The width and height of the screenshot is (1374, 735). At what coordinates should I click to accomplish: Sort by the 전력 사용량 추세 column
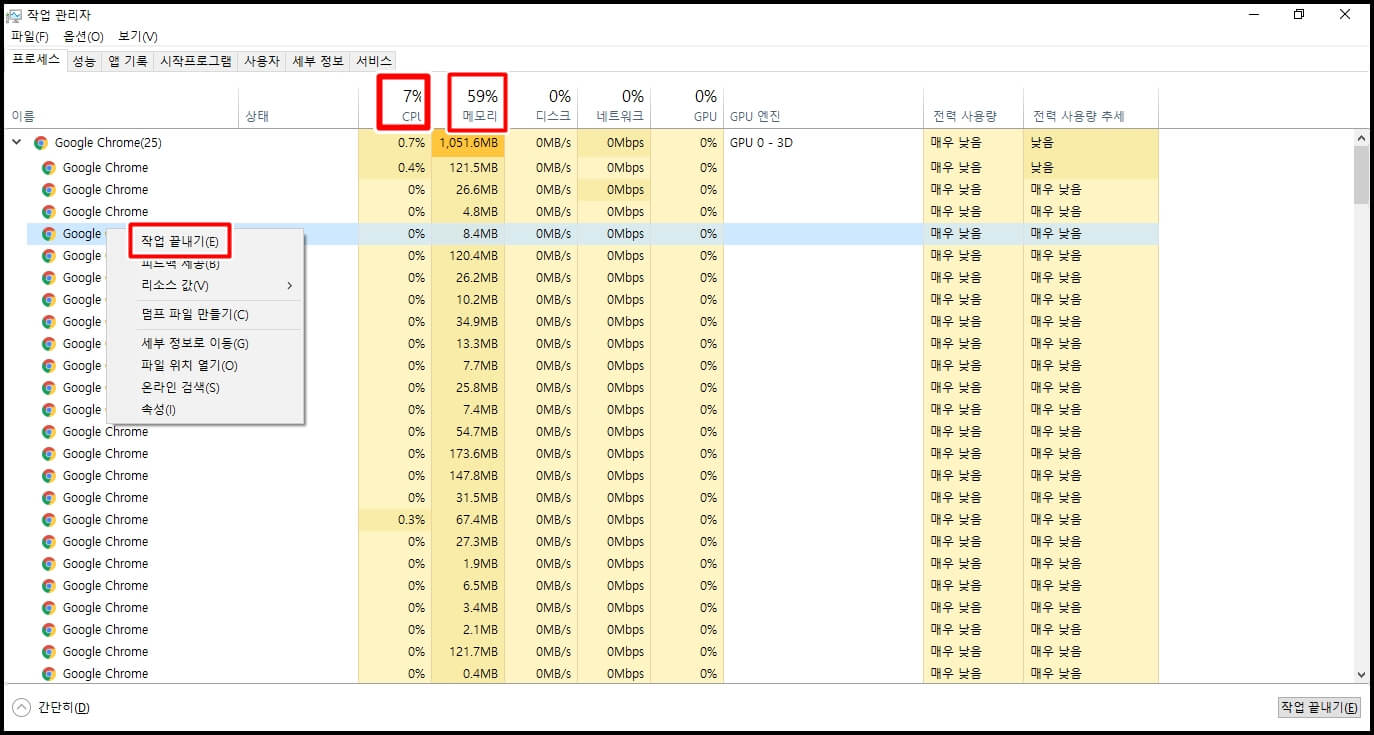pyautogui.click(x=1090, y=107)
